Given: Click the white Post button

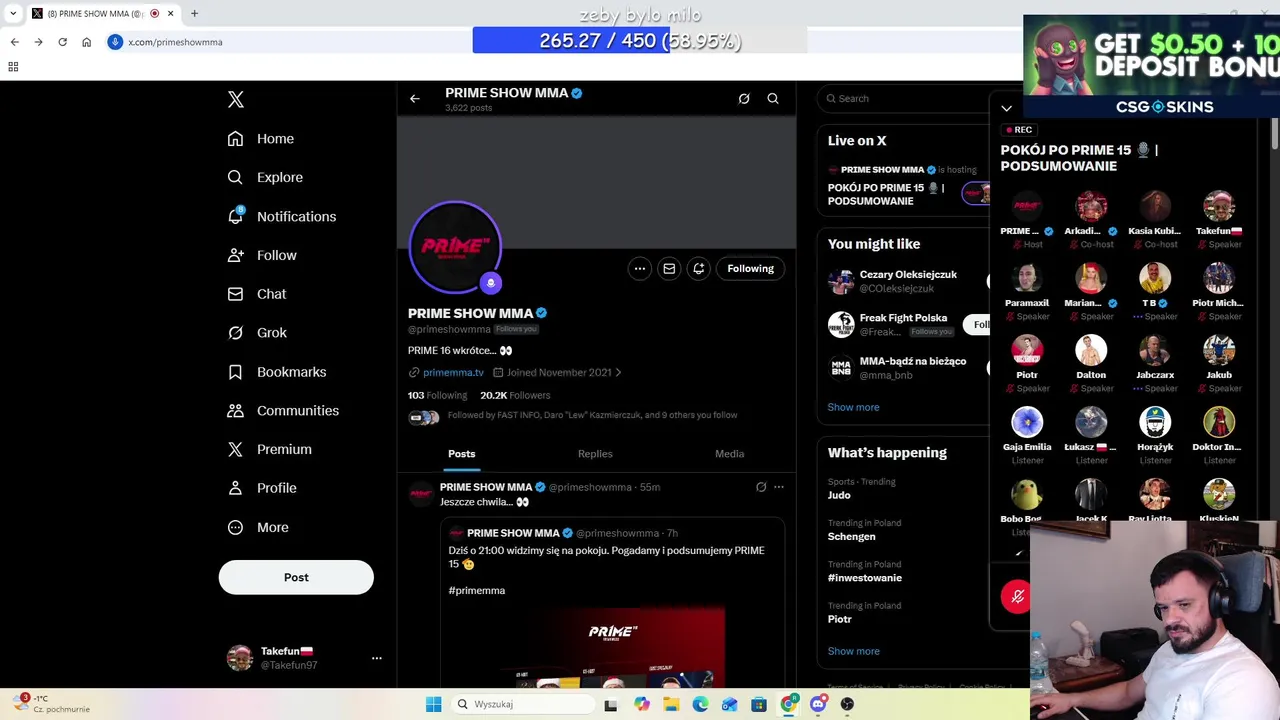Looking at the screenshot, I should [x=296, y=577].
